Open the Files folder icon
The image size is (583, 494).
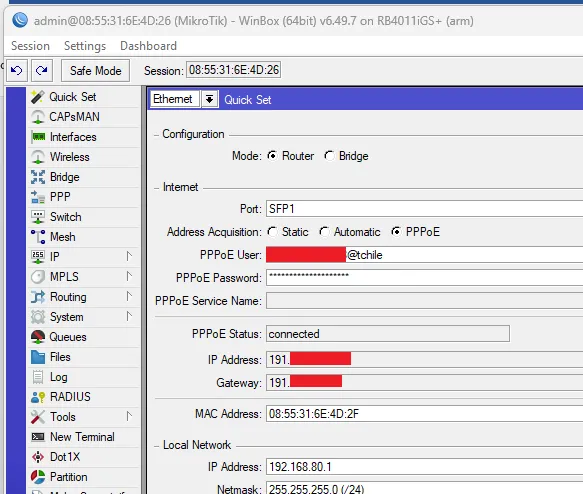(38, 357)
